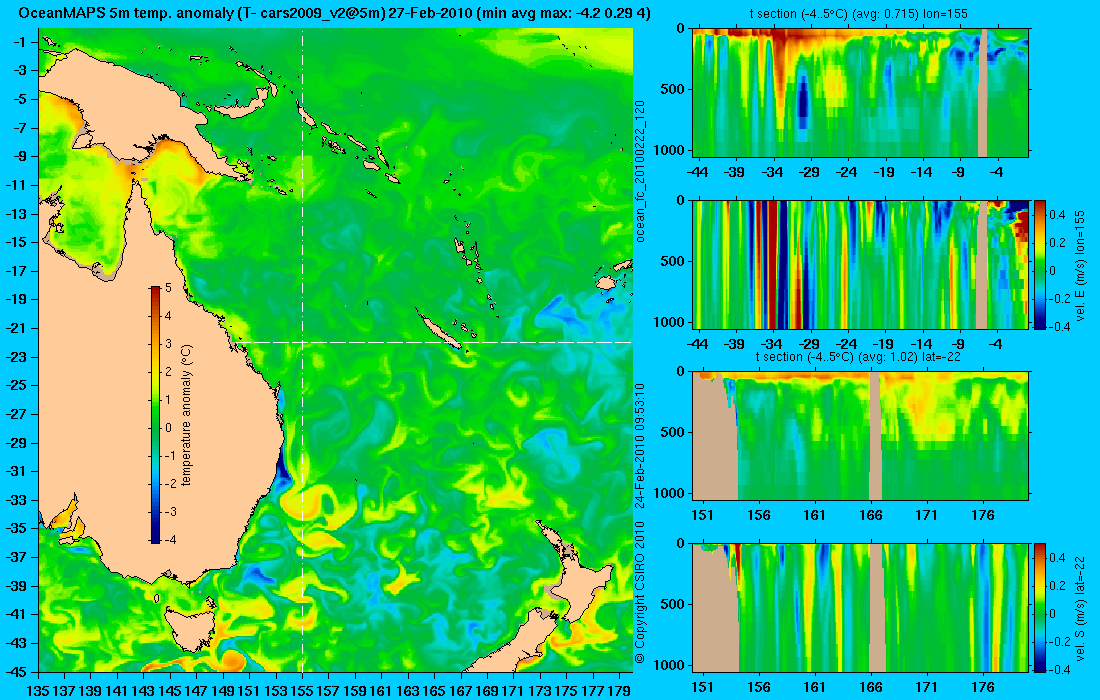Click longitude label '155' on main map axis
The height and width of the screenshot is (700, 1100).
click(x=302, y=691)
